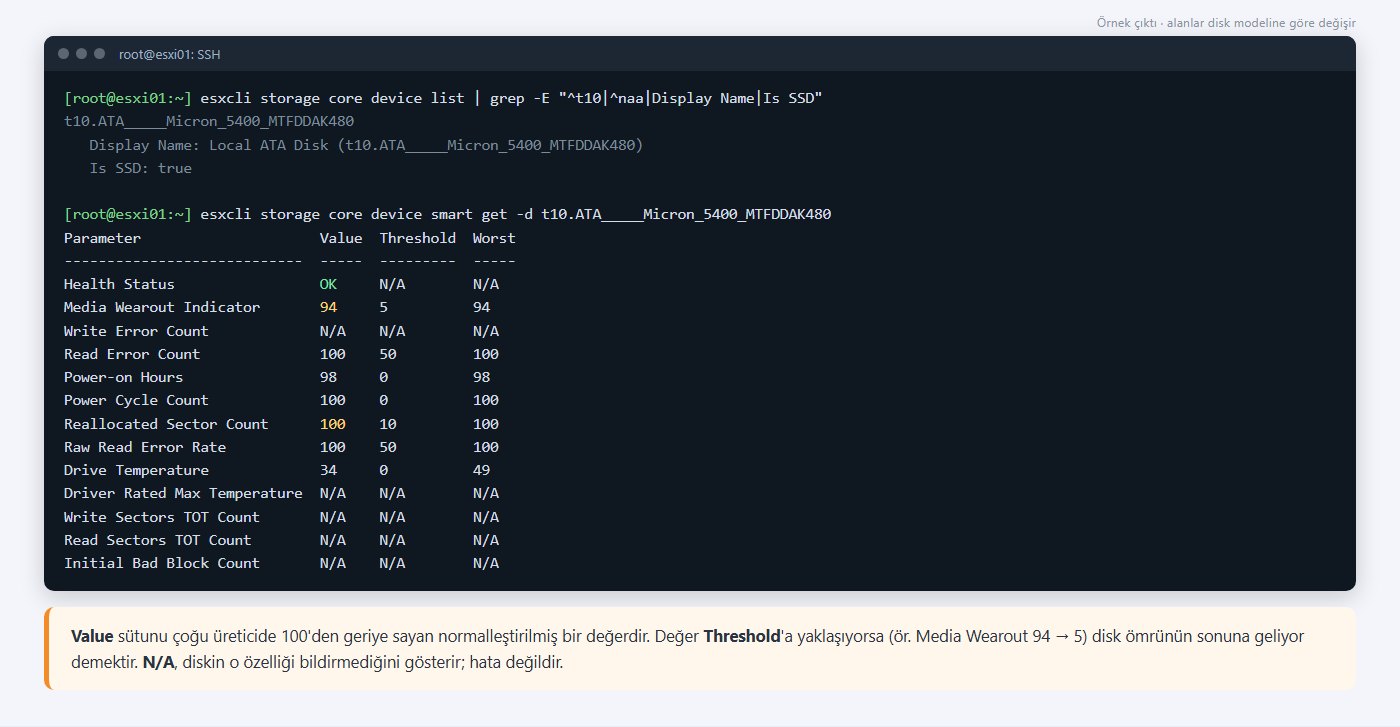This screenshot has width=1400, height=727.
Task: Click Drive Temperature value "34"
Action: 328,470
